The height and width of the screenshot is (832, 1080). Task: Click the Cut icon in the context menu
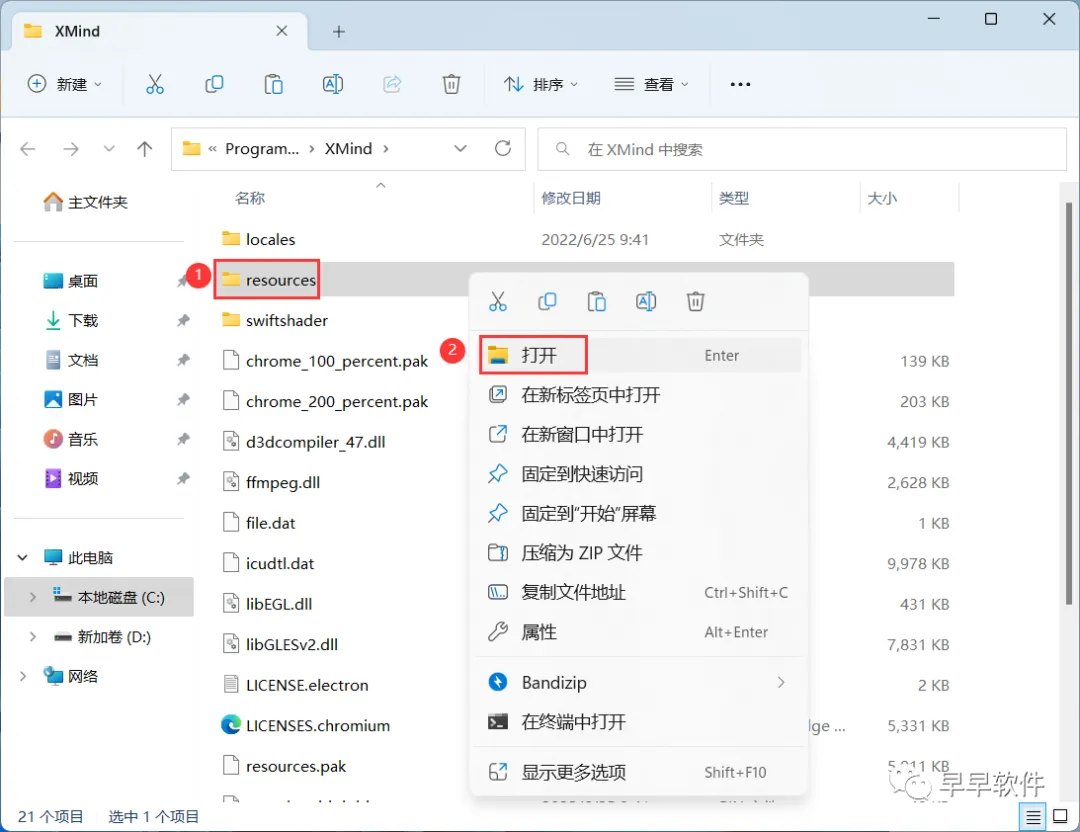(x=498, y=301)
